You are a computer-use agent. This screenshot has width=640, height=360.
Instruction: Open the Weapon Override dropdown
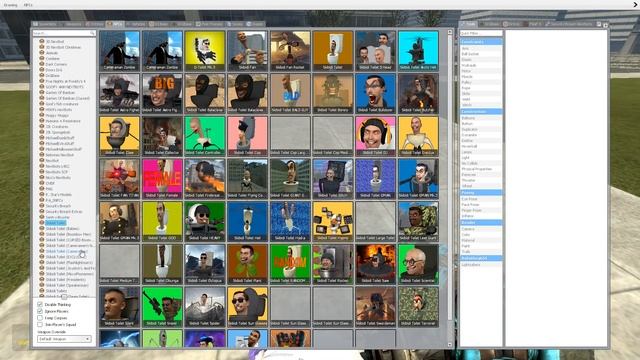(x=64, y=339)
